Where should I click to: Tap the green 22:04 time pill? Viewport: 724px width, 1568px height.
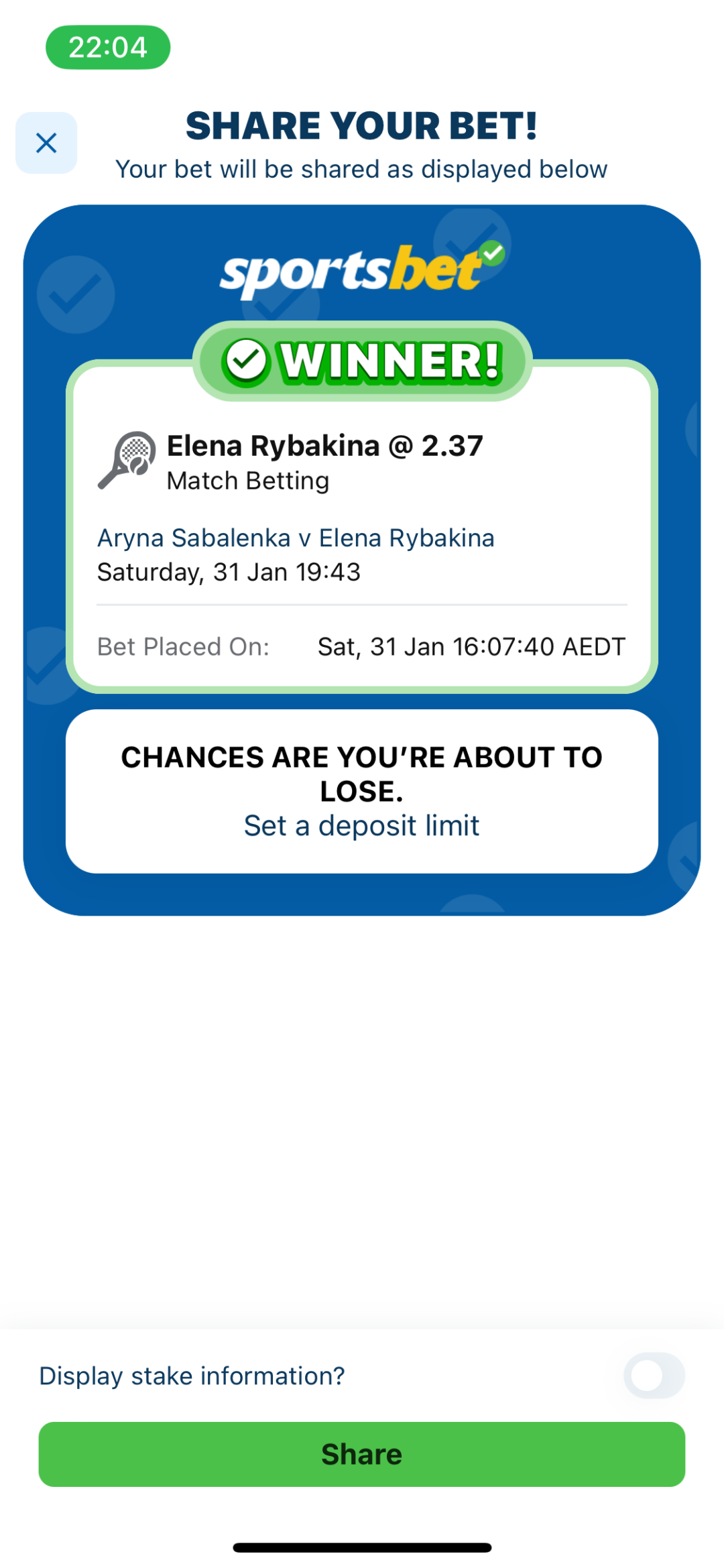click(x=108, y=48)
